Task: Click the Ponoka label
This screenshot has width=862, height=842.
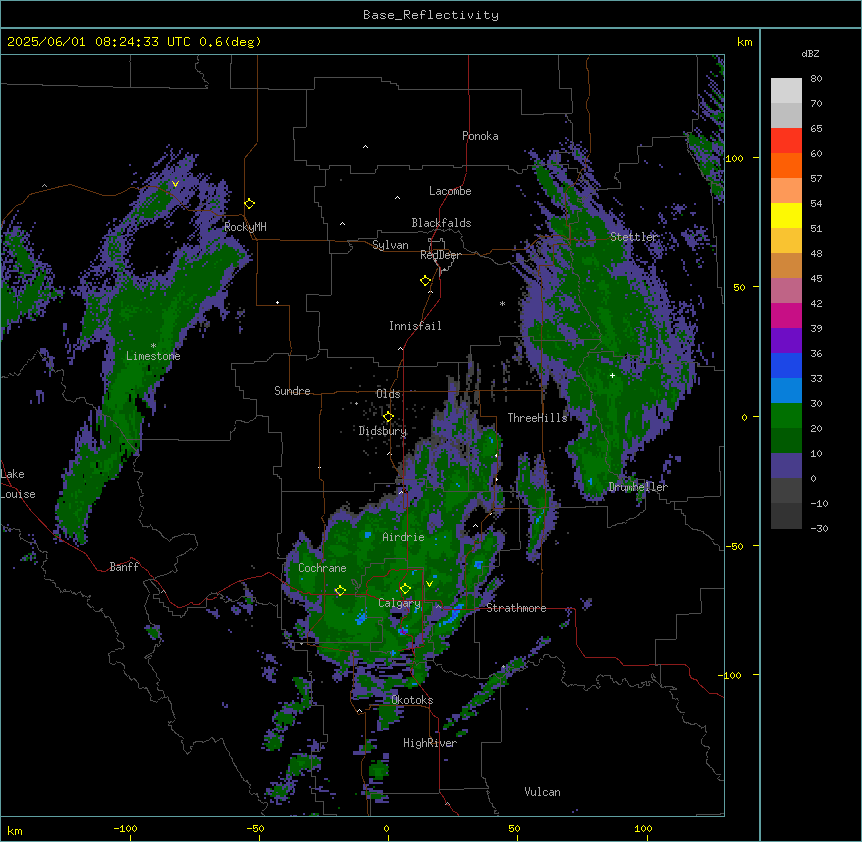Action: 480,136
